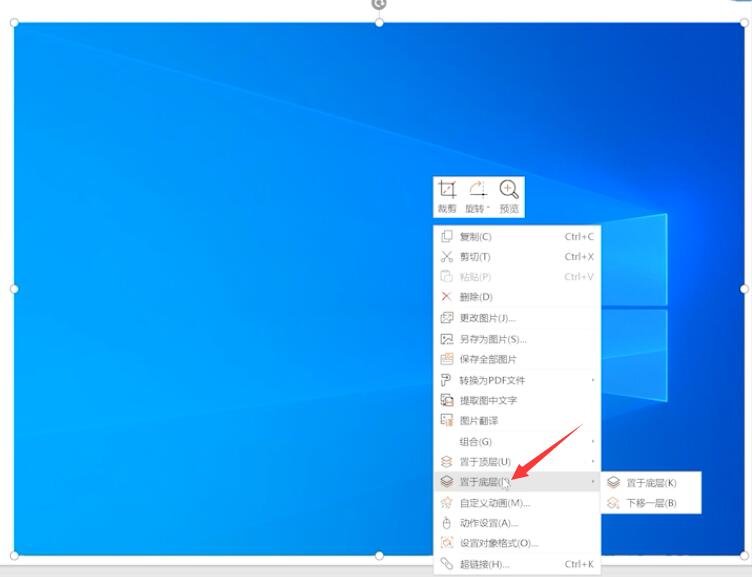The image size is (752, 577).
Task: Click the 保存全部图片 save all pictures icon
Action: 446,359
